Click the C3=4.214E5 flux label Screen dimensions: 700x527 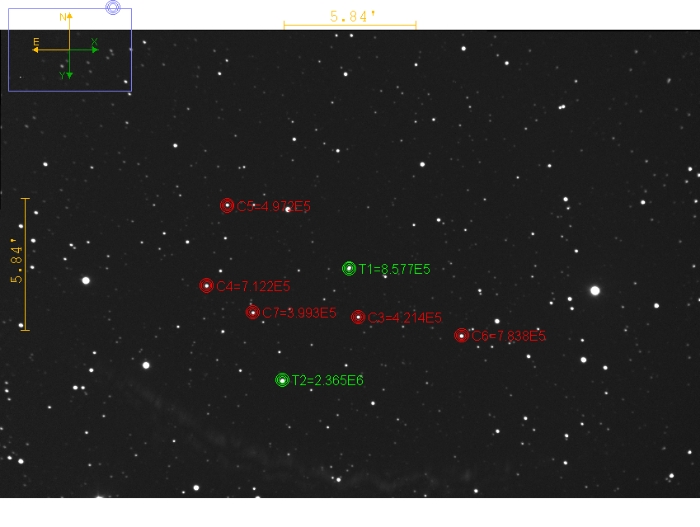[x=404, y=318]
